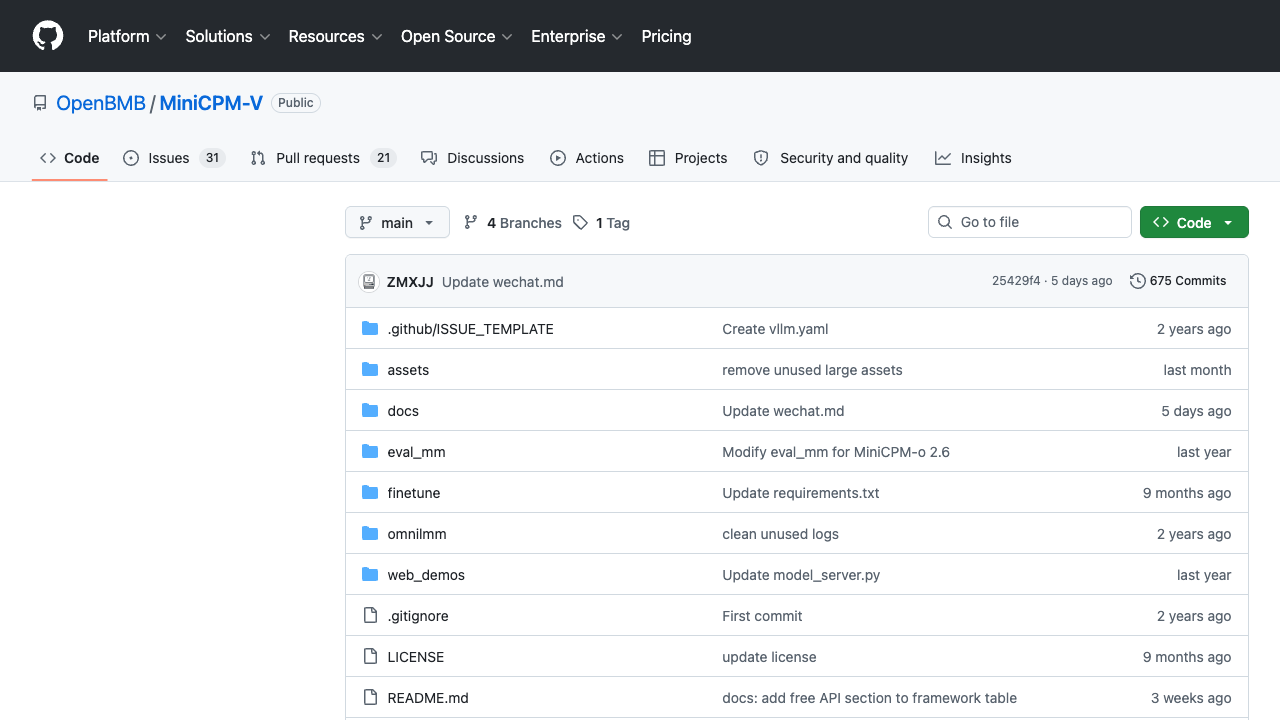Image resolution: width=1280 pixels, height=720 pixels.
Task: Select the Code tab
Action: pyautogui.click(x=70, y=158)
